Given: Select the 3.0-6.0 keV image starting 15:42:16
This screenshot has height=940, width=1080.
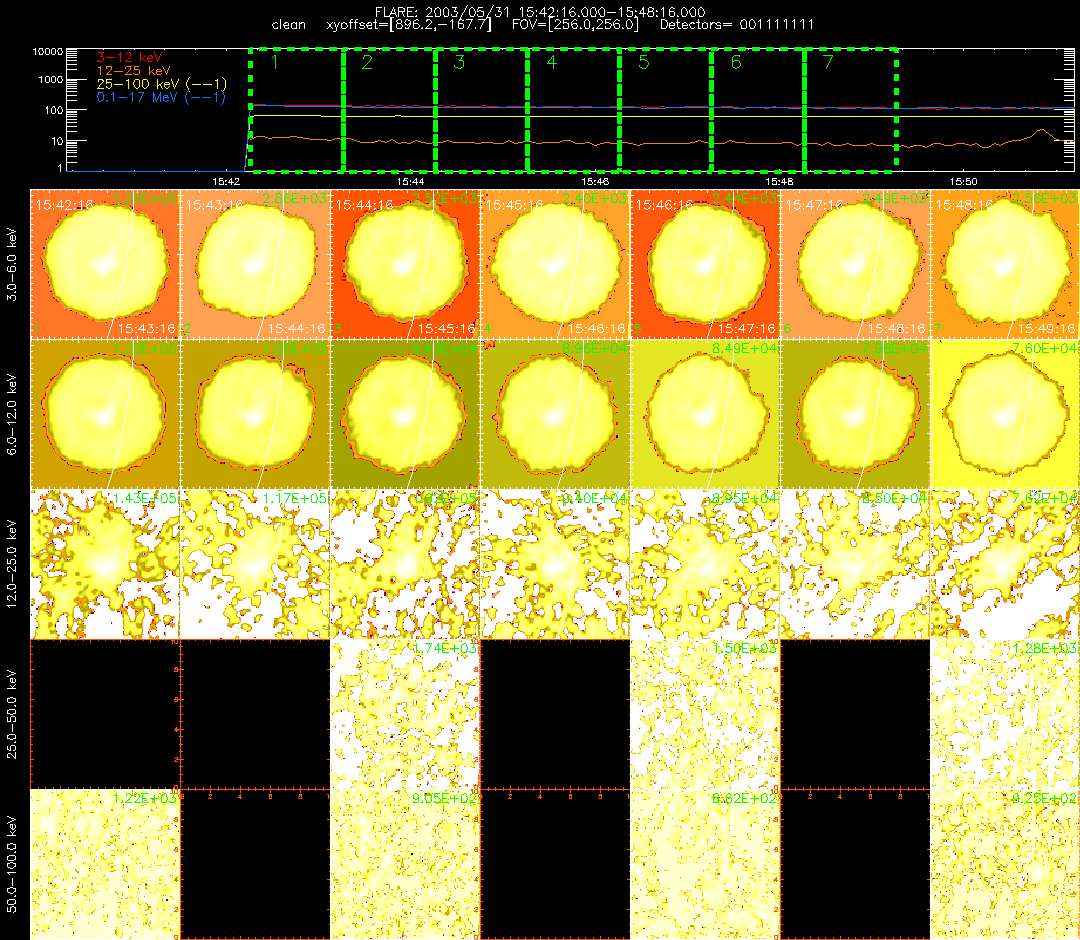Looking at the screenshot, I should [x=105, y=264].
